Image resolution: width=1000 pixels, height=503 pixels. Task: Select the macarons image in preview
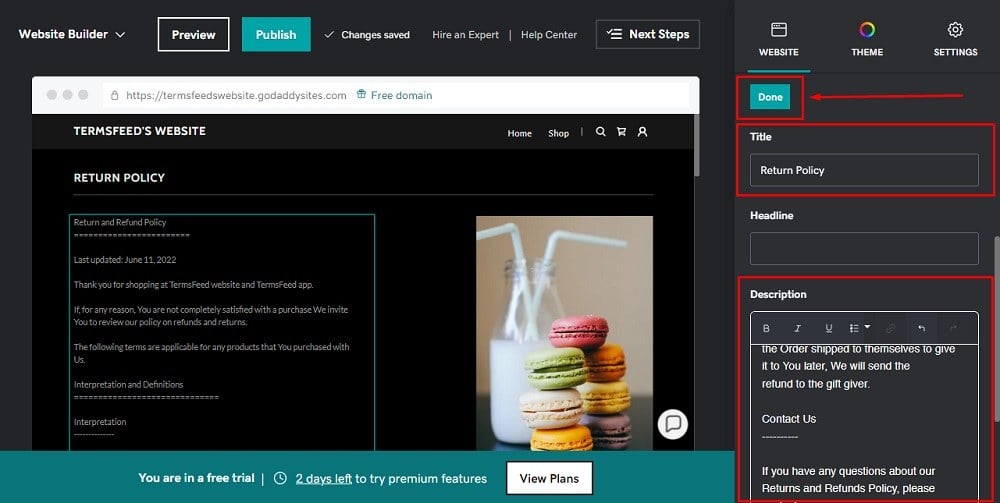coord(564,333)
